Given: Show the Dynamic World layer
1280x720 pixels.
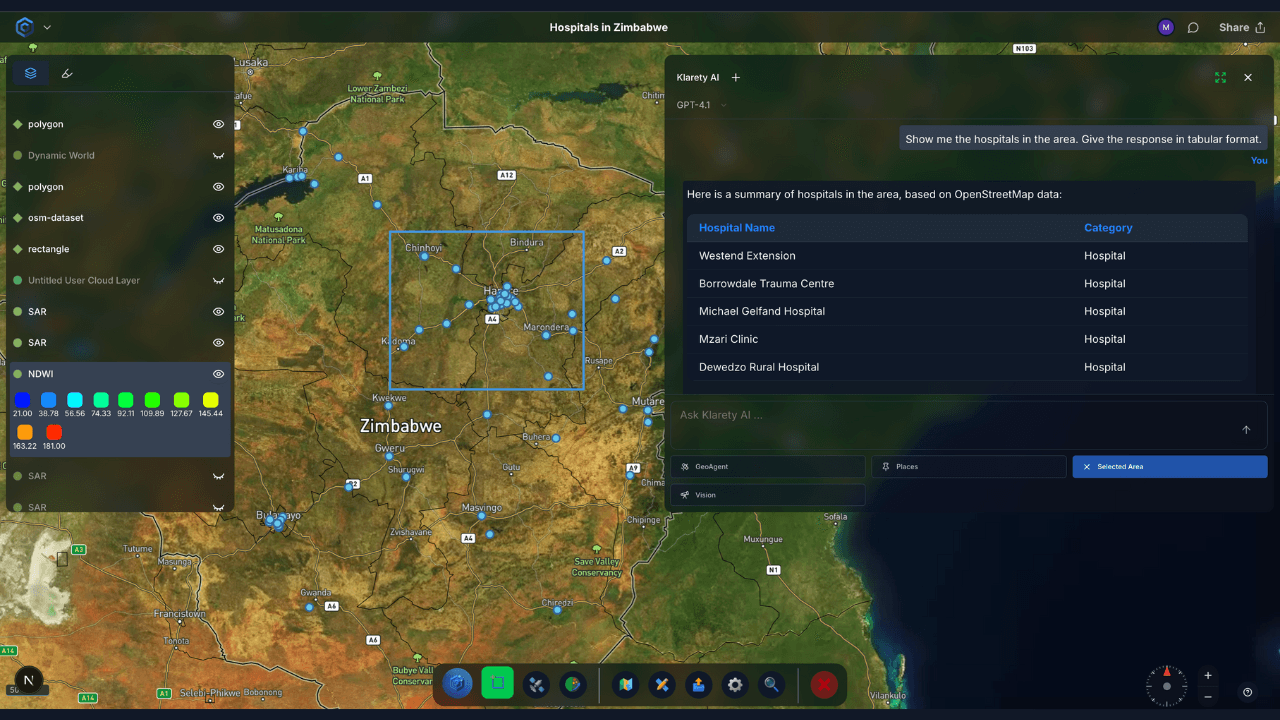Looking at the screenshot, I should coord(218,156).
